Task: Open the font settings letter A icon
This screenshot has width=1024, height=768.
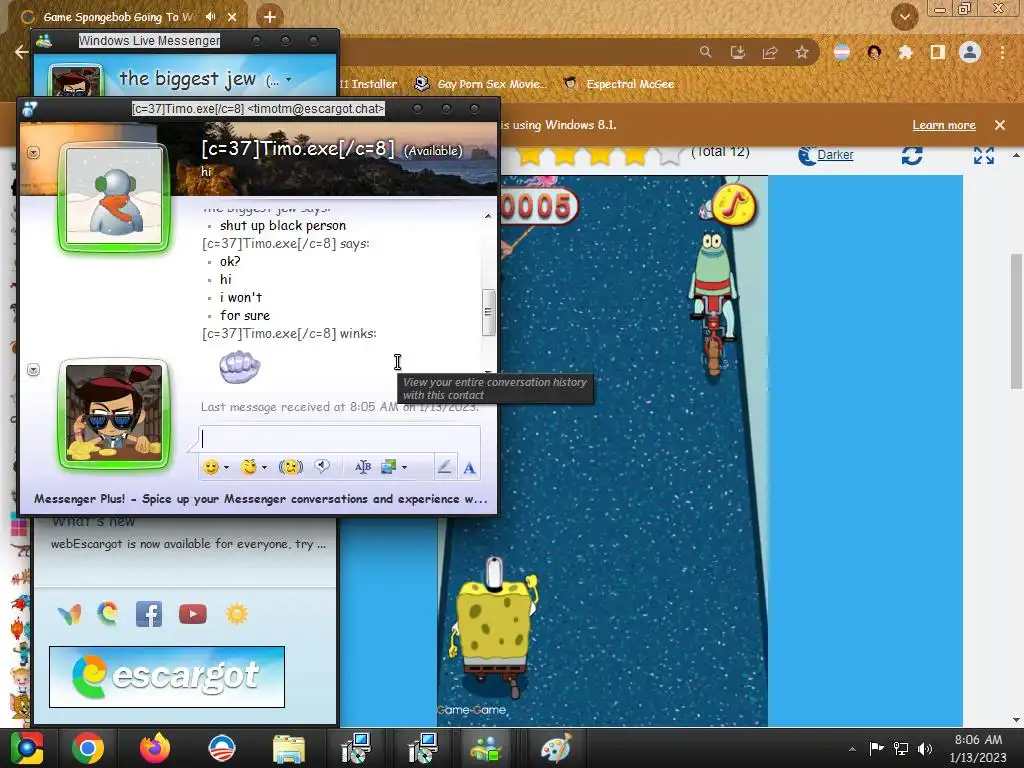Action: tap(469, 468)
